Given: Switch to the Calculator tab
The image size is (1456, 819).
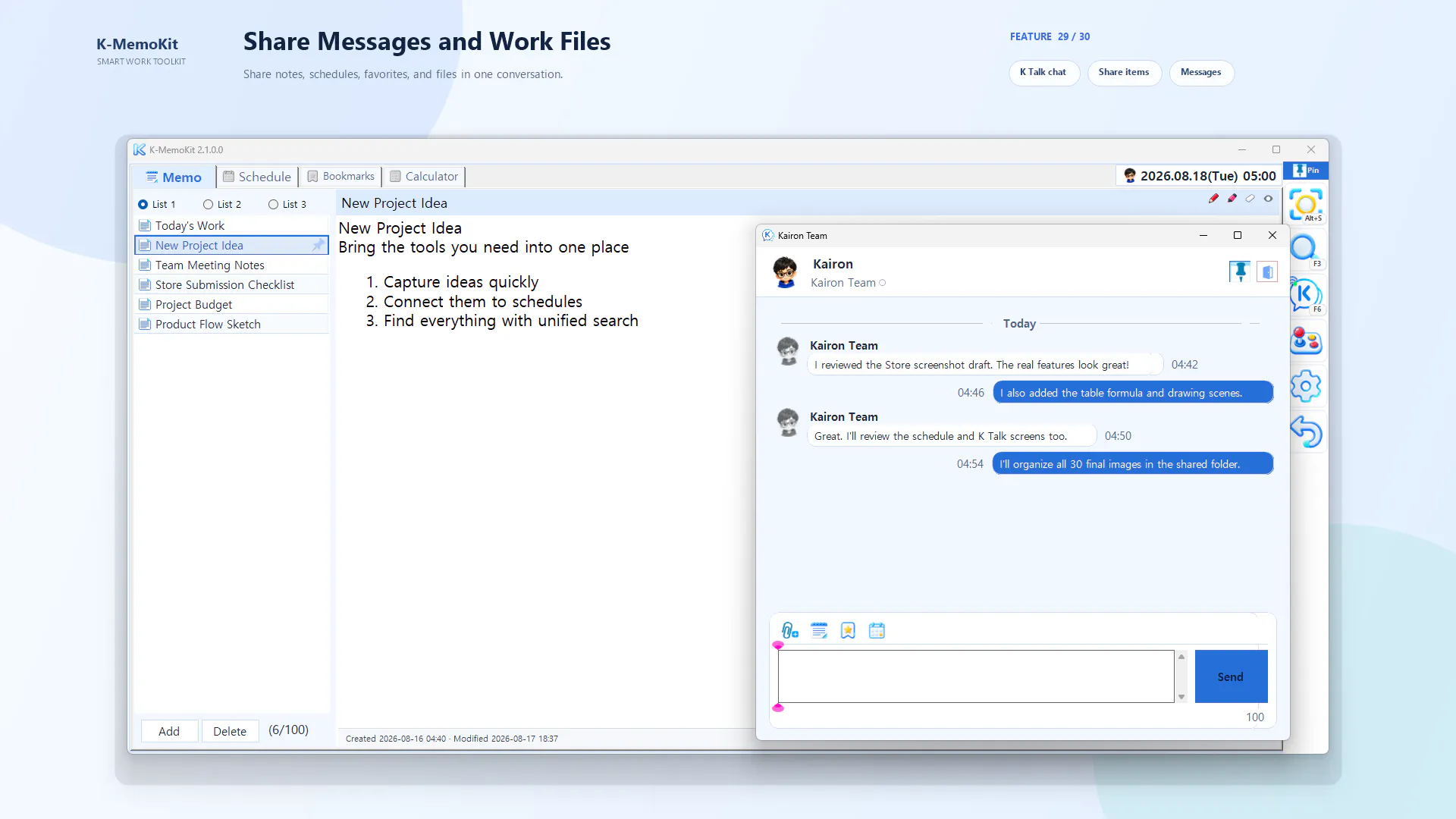Looking at the screenshot, I should [x=424, y=177].
